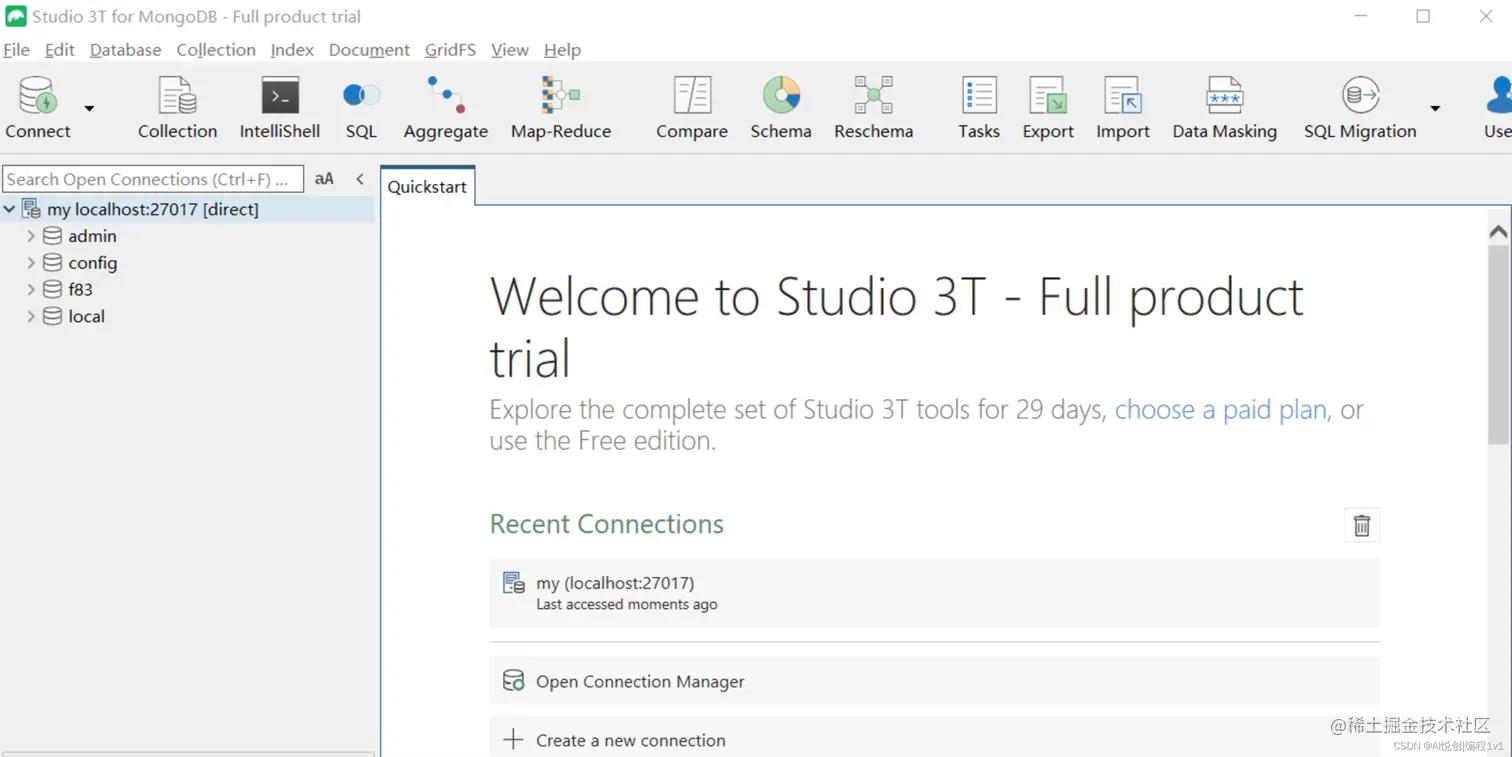The height and width of the screenshot is (757, 1512).
Task: Click the Quickstart scrollbar up arrow
Action: [1498, 231]
